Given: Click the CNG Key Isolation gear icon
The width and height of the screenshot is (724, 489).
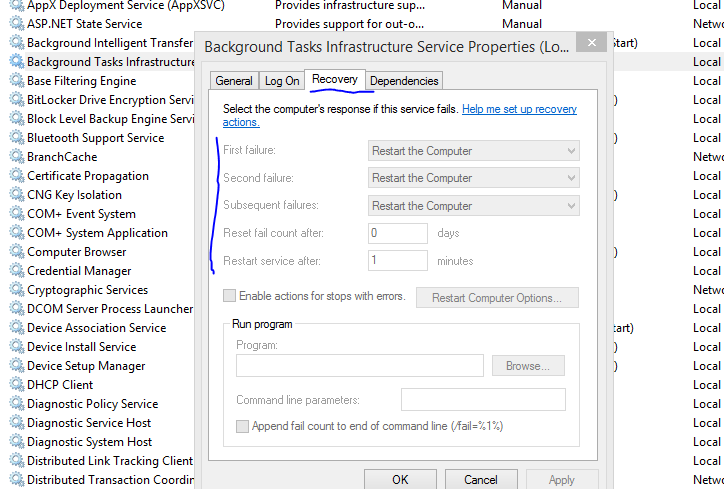Looking at the screenshot, I should 16,195.
